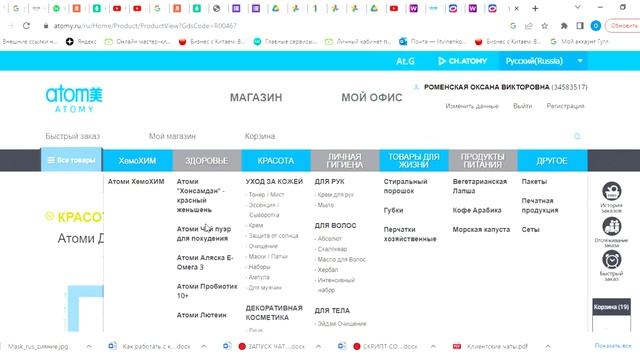Screen dimensions: 640x360
Task: Open Мой магазин link
Action: pyautogui.click(x=172, y=136)
